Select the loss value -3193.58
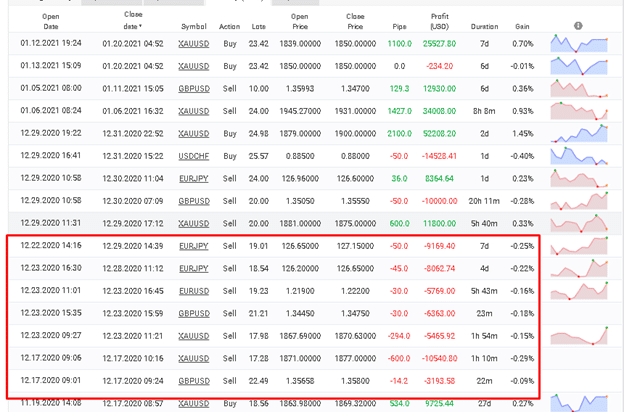The width and height of the screenshot is (624, 412). point(439,381)
